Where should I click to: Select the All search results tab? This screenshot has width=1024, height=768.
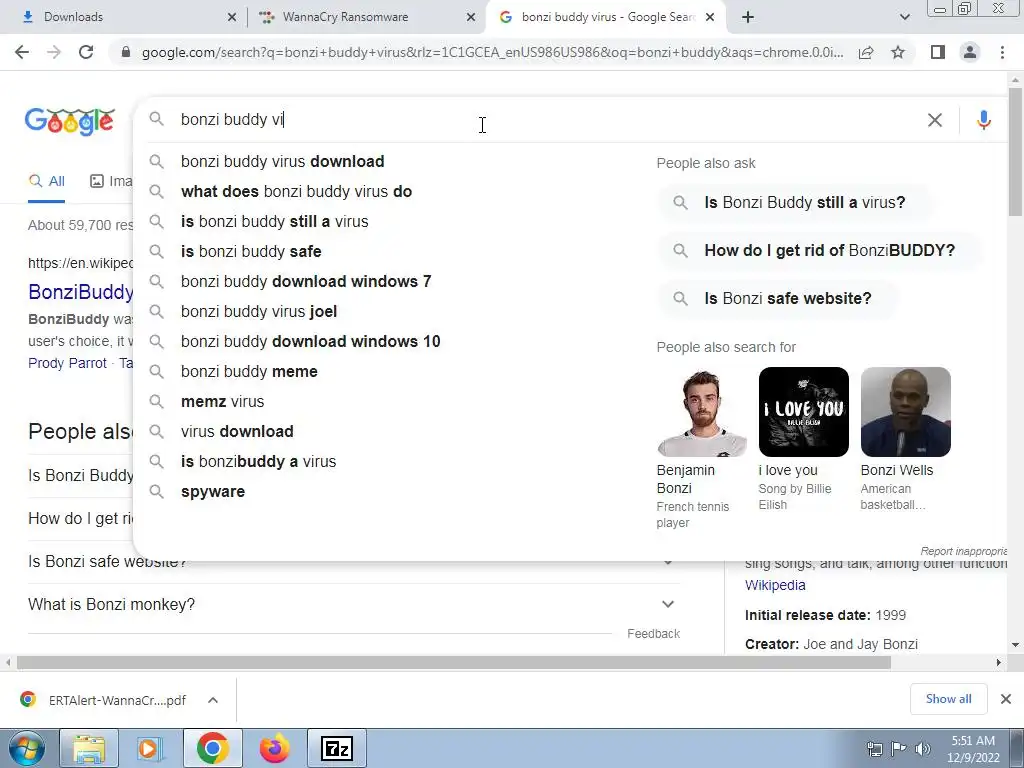tap(46, 181)
